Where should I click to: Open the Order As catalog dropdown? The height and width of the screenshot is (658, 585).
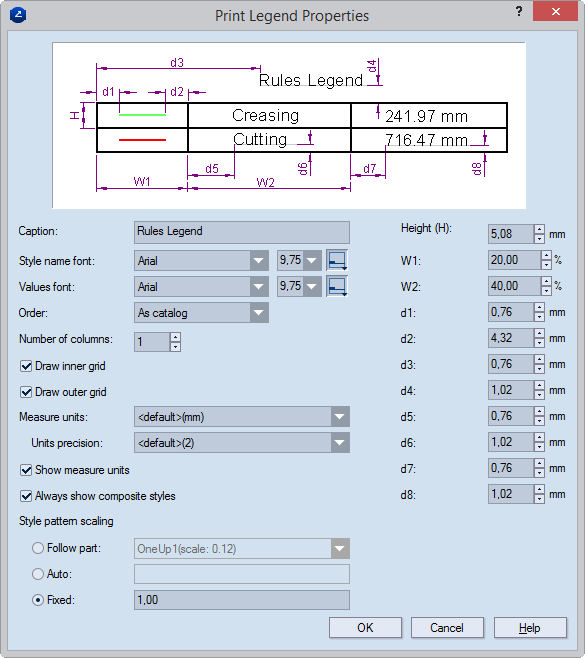point(259,313)
